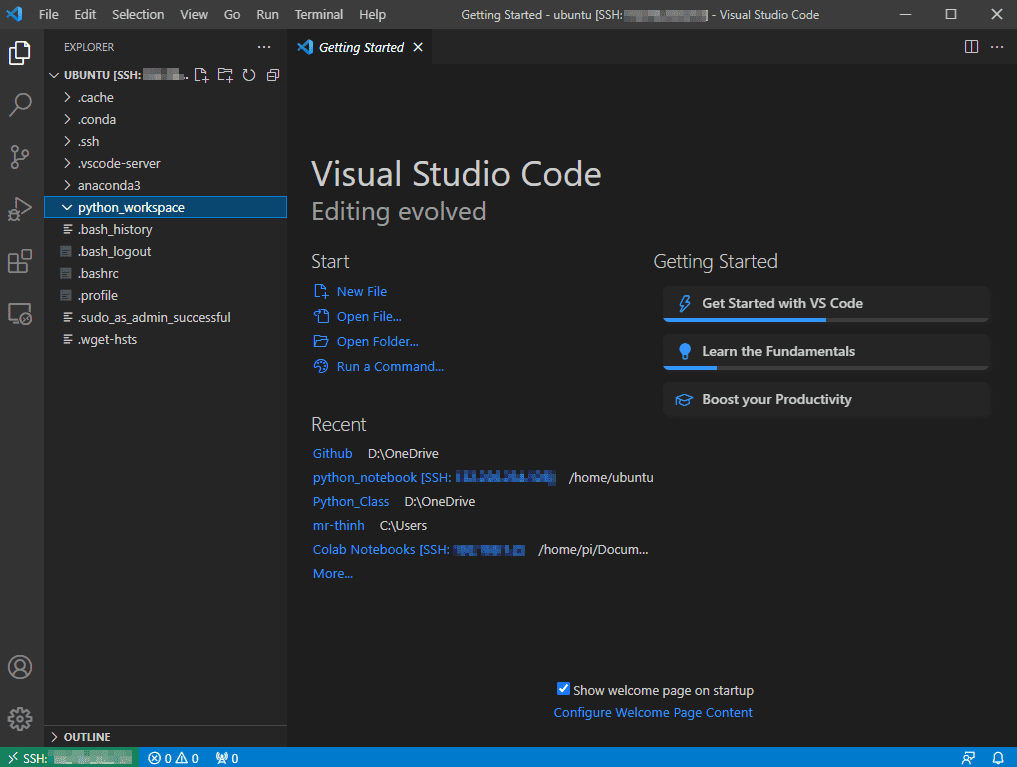Screen dimensions: 1017x767
Task: Click Run a Command... link
Action: point(379,366)
